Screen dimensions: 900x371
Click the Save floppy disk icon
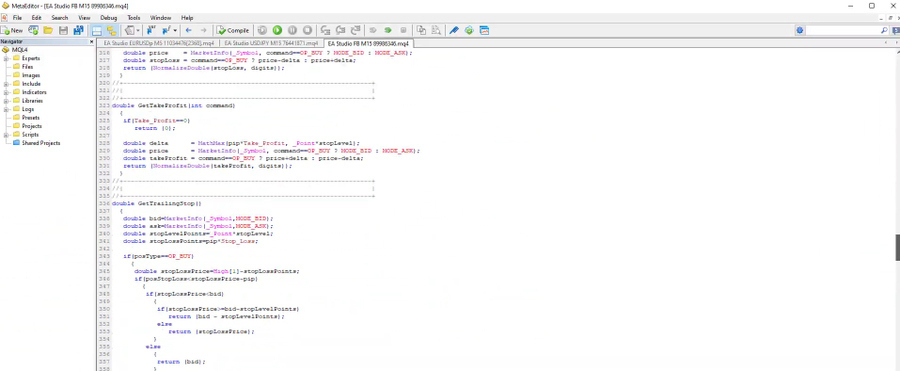[x=63, y=30]
